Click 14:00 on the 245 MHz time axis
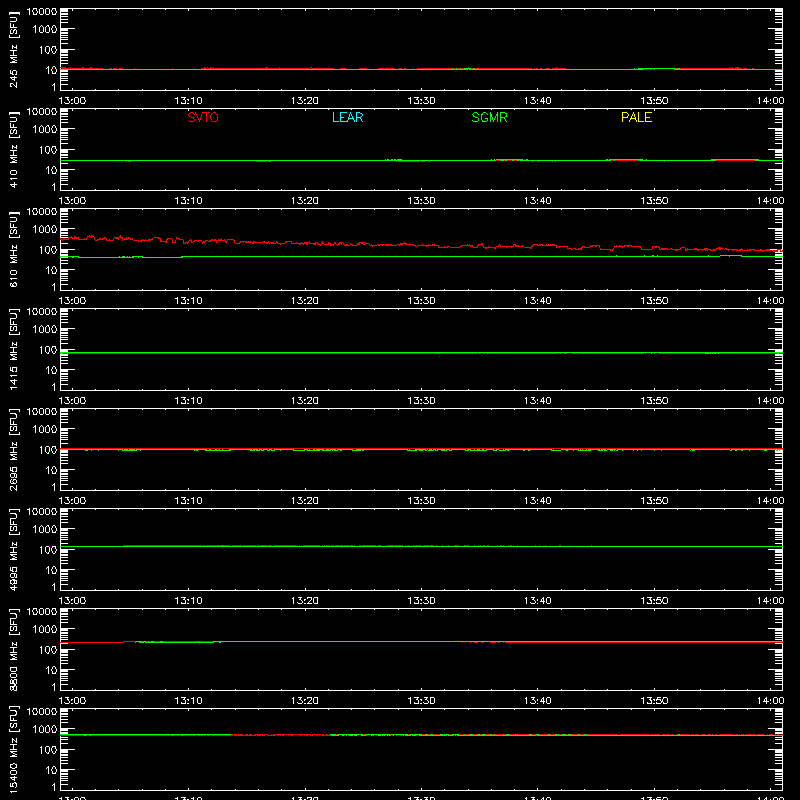 (770, 101)
